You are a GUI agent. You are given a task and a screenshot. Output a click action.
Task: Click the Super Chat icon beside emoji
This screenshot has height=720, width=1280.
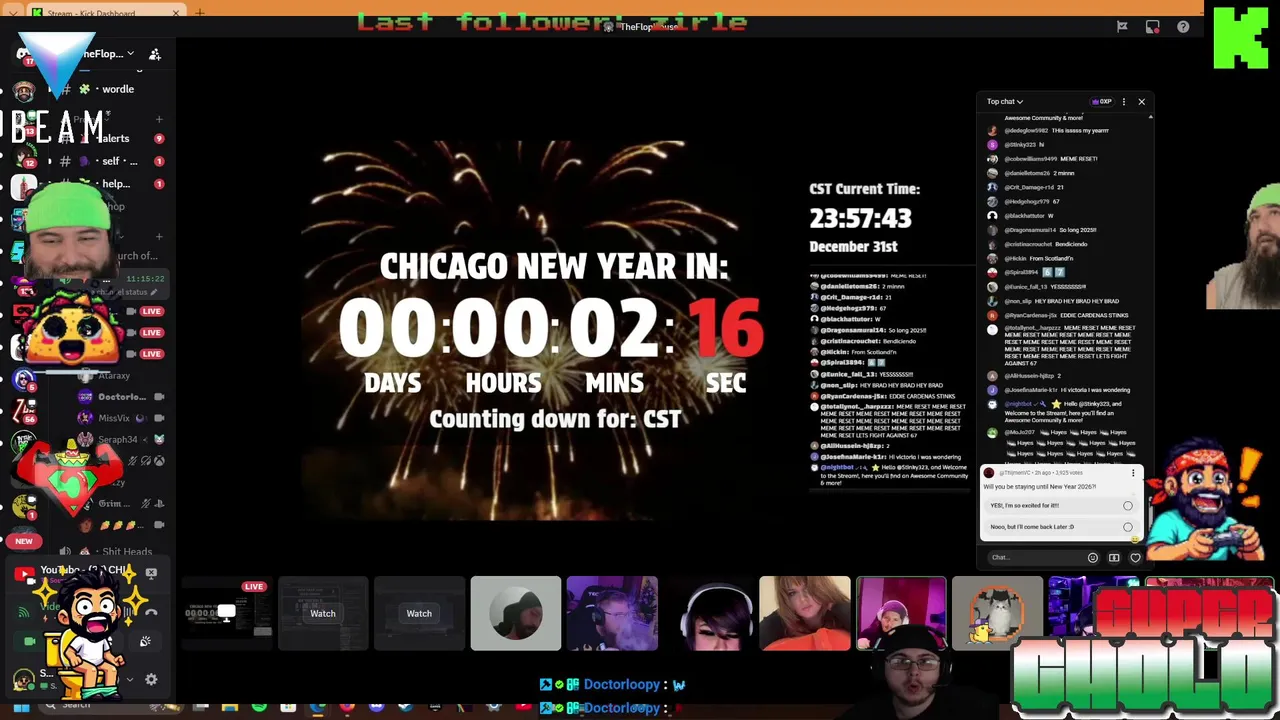tap(1114, 558)
